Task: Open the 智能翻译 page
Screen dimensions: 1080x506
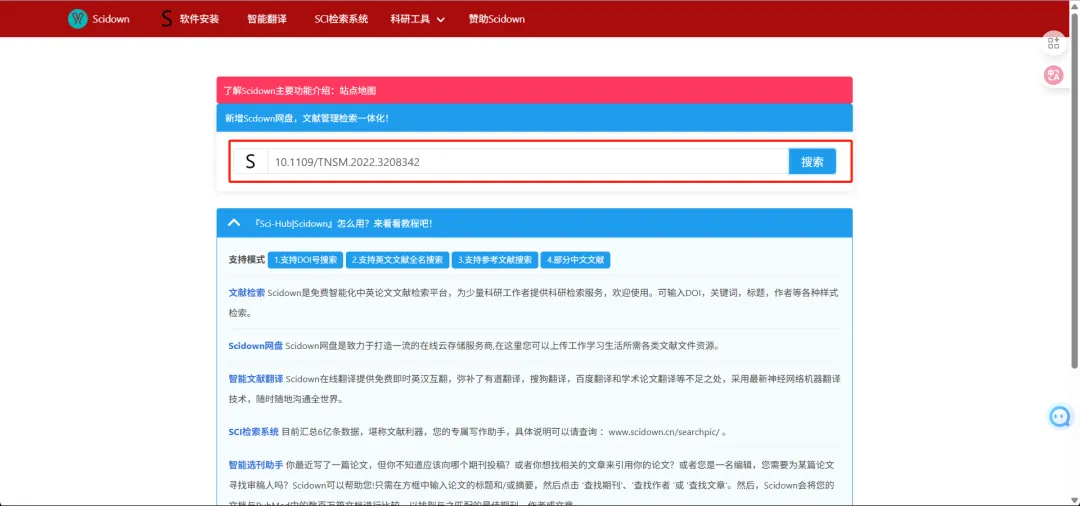Action: pos(267,19)
